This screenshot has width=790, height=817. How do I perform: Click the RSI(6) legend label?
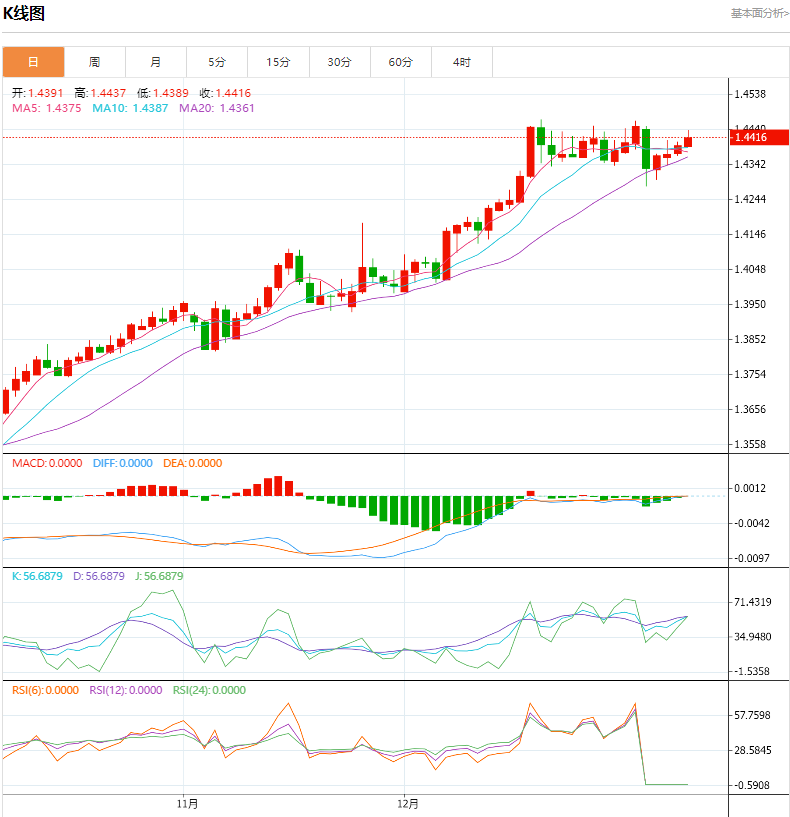coord(44,690)
